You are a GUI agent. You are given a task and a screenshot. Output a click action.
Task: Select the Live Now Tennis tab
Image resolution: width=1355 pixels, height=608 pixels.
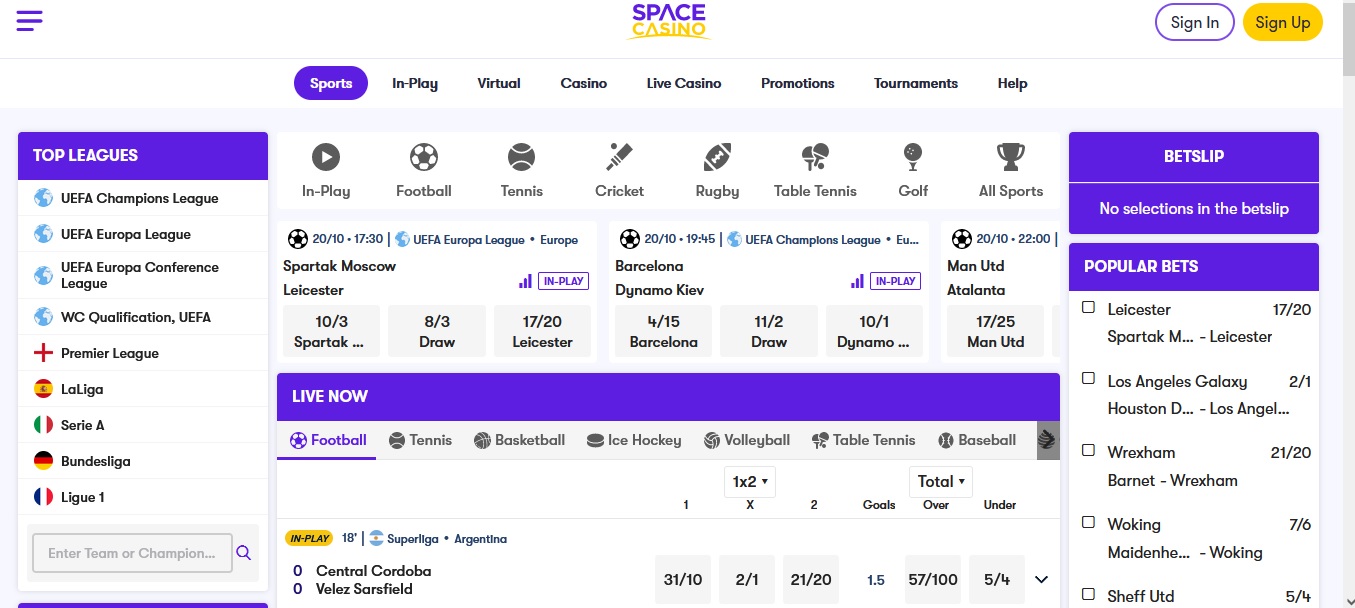pos(420,440)
